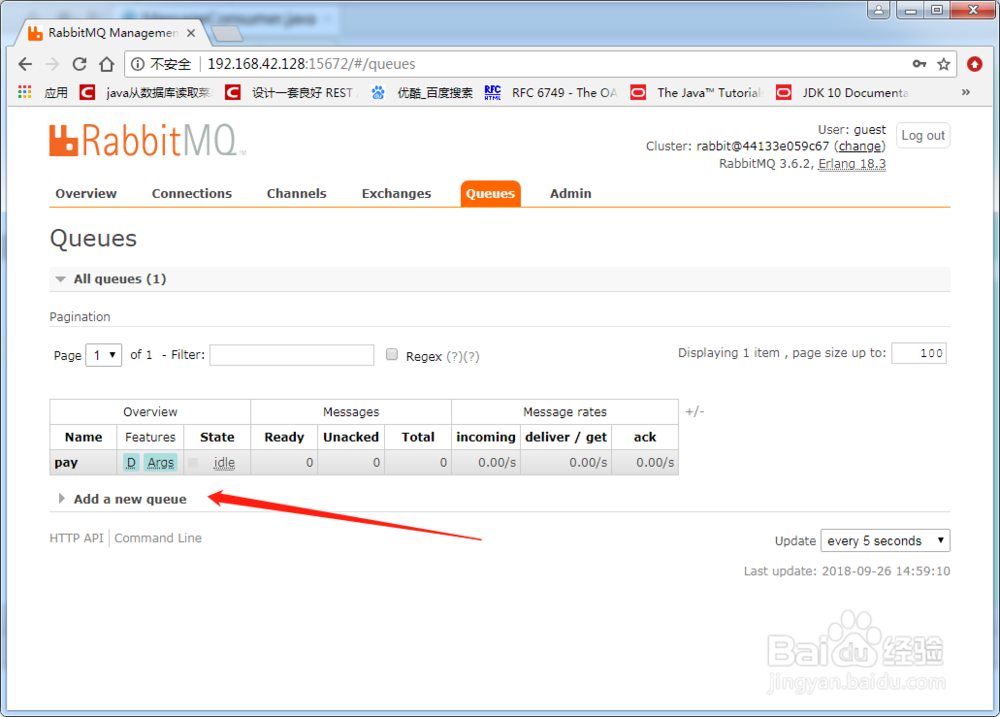This screenshot has width=1000, height=717.
Task: Sort by Total messages column
Action: (418, 437)
